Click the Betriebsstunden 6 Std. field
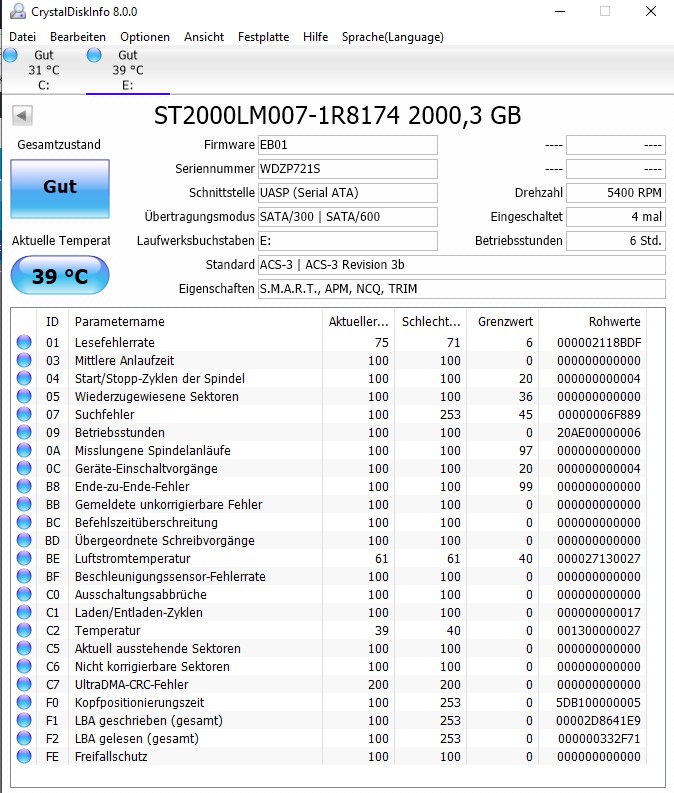The height and width of the screenshot is (793, 674). tap(615, 241)
